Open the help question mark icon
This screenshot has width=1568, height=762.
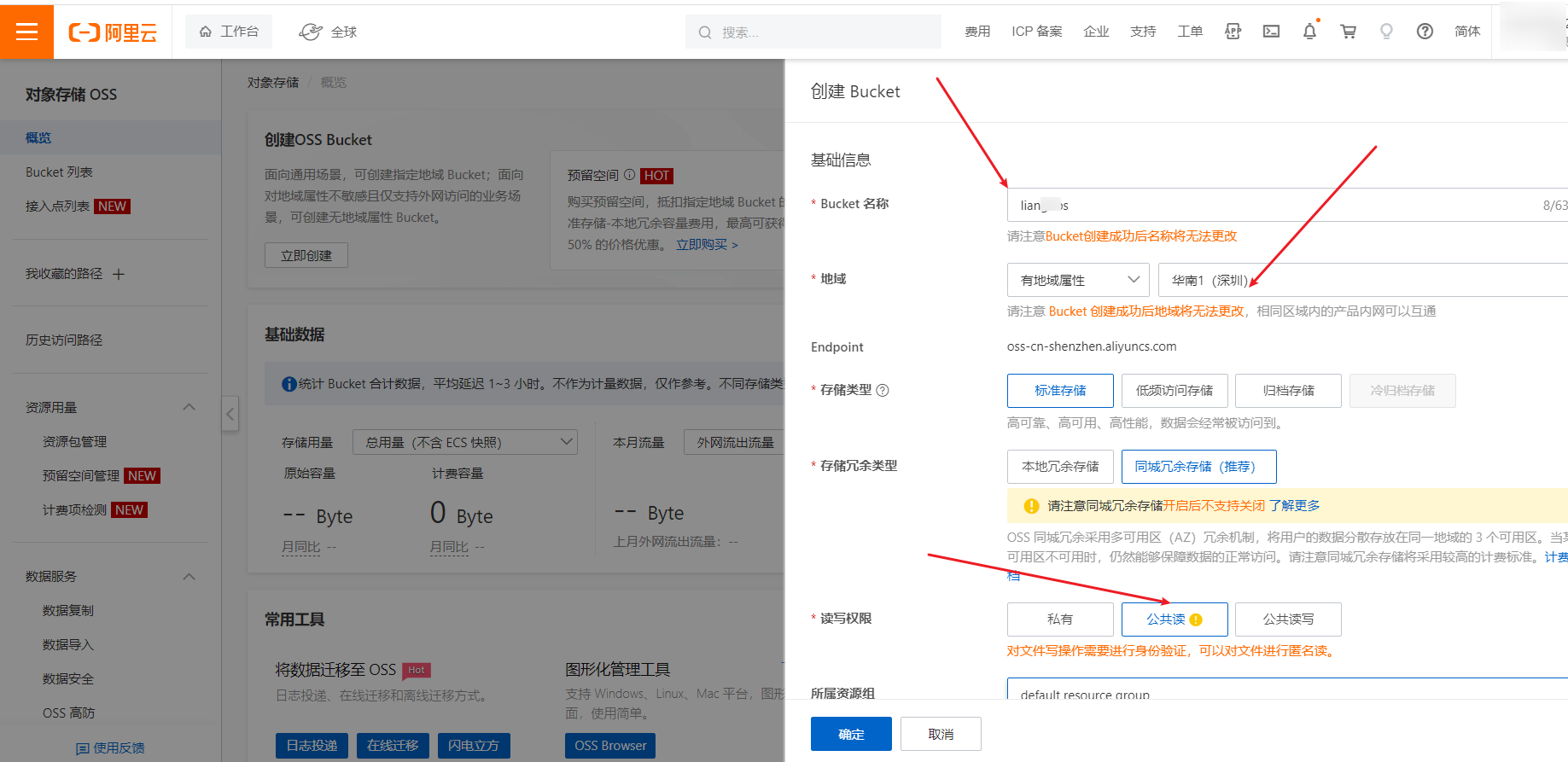pos(1425,32)
